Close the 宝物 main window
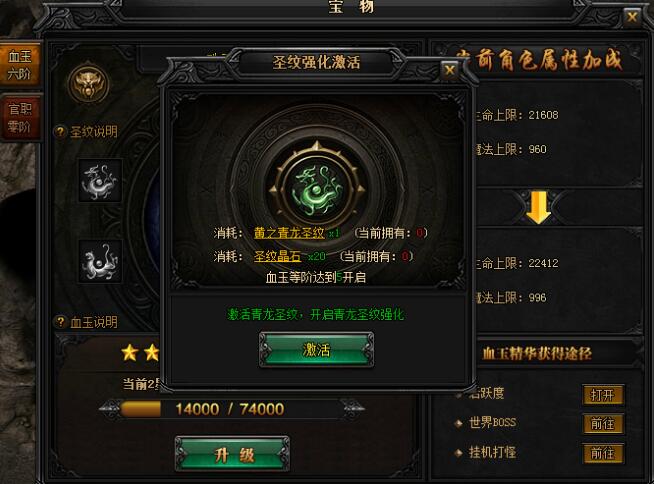 (632, 18)
